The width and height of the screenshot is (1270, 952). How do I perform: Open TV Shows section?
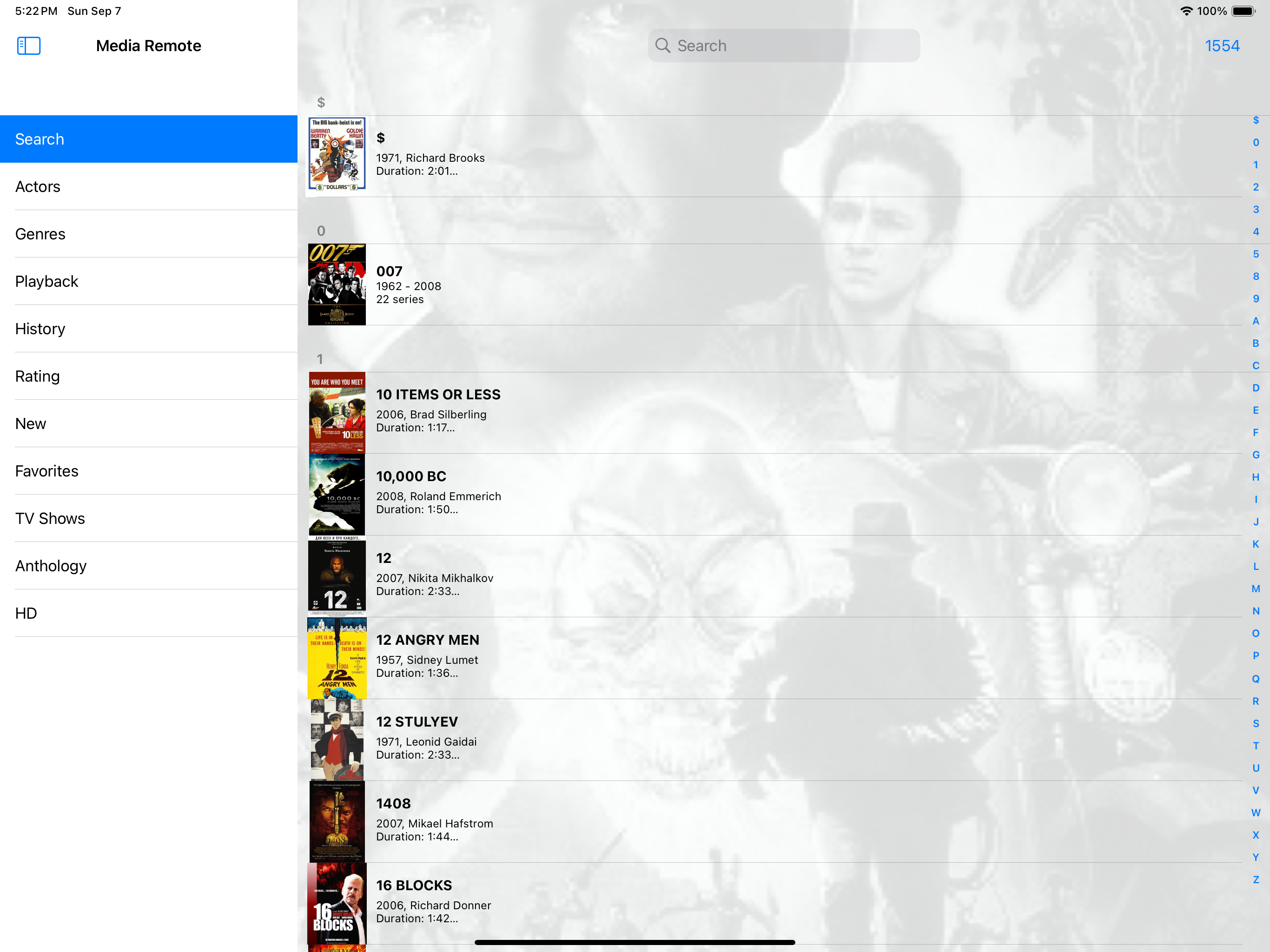click(x=149, y=518)
